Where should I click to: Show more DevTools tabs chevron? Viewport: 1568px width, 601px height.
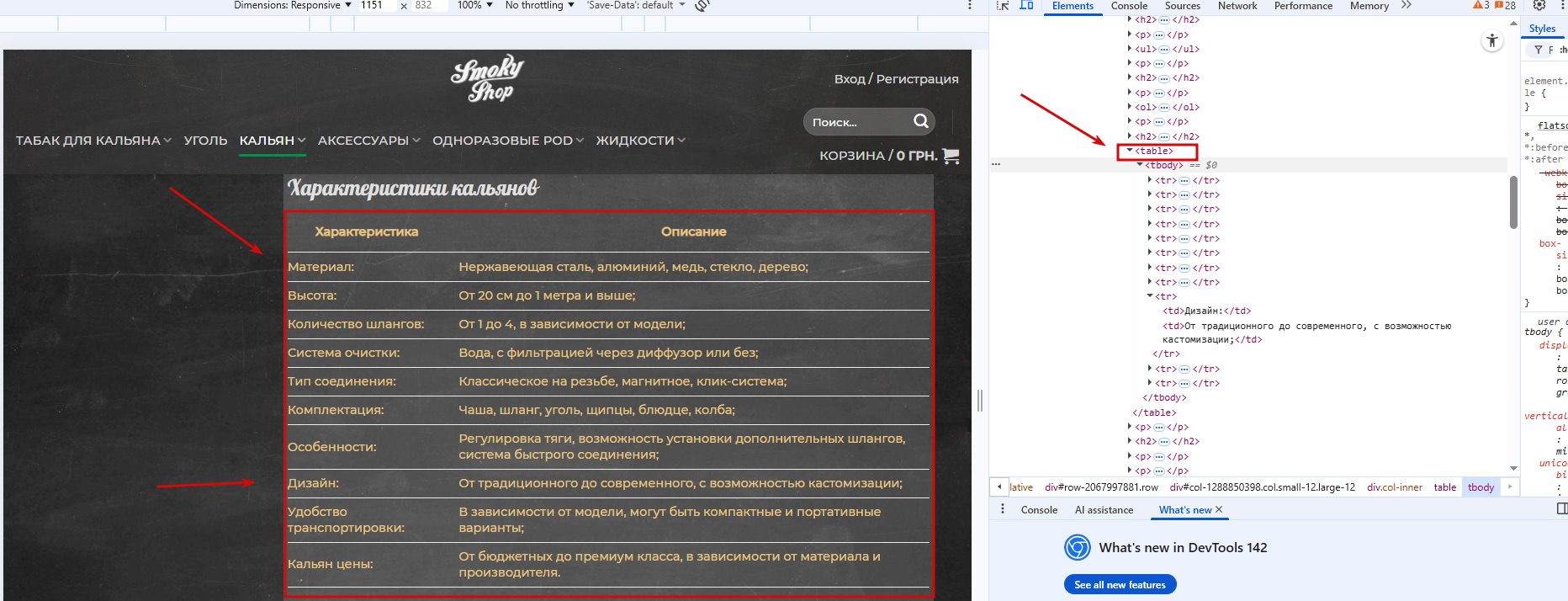tap(1406, 5)
